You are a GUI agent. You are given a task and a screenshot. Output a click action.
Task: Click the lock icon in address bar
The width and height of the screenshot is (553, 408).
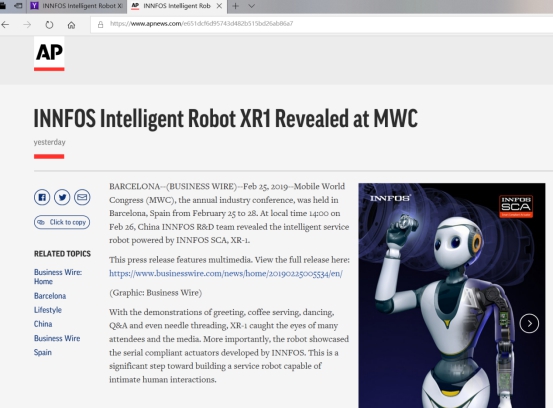(101, 24)
